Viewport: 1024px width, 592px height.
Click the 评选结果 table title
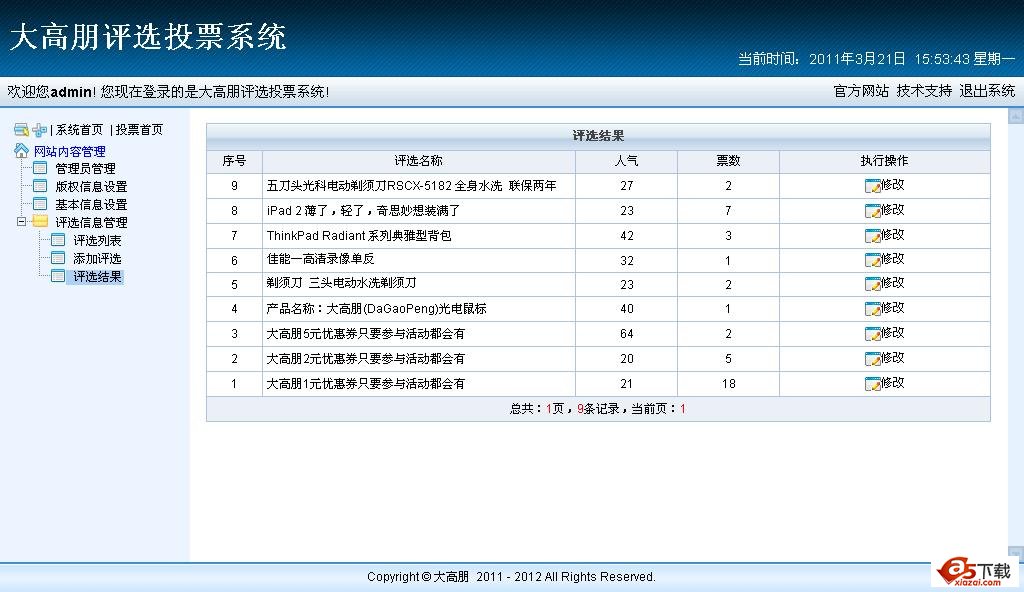coord(598,136)
